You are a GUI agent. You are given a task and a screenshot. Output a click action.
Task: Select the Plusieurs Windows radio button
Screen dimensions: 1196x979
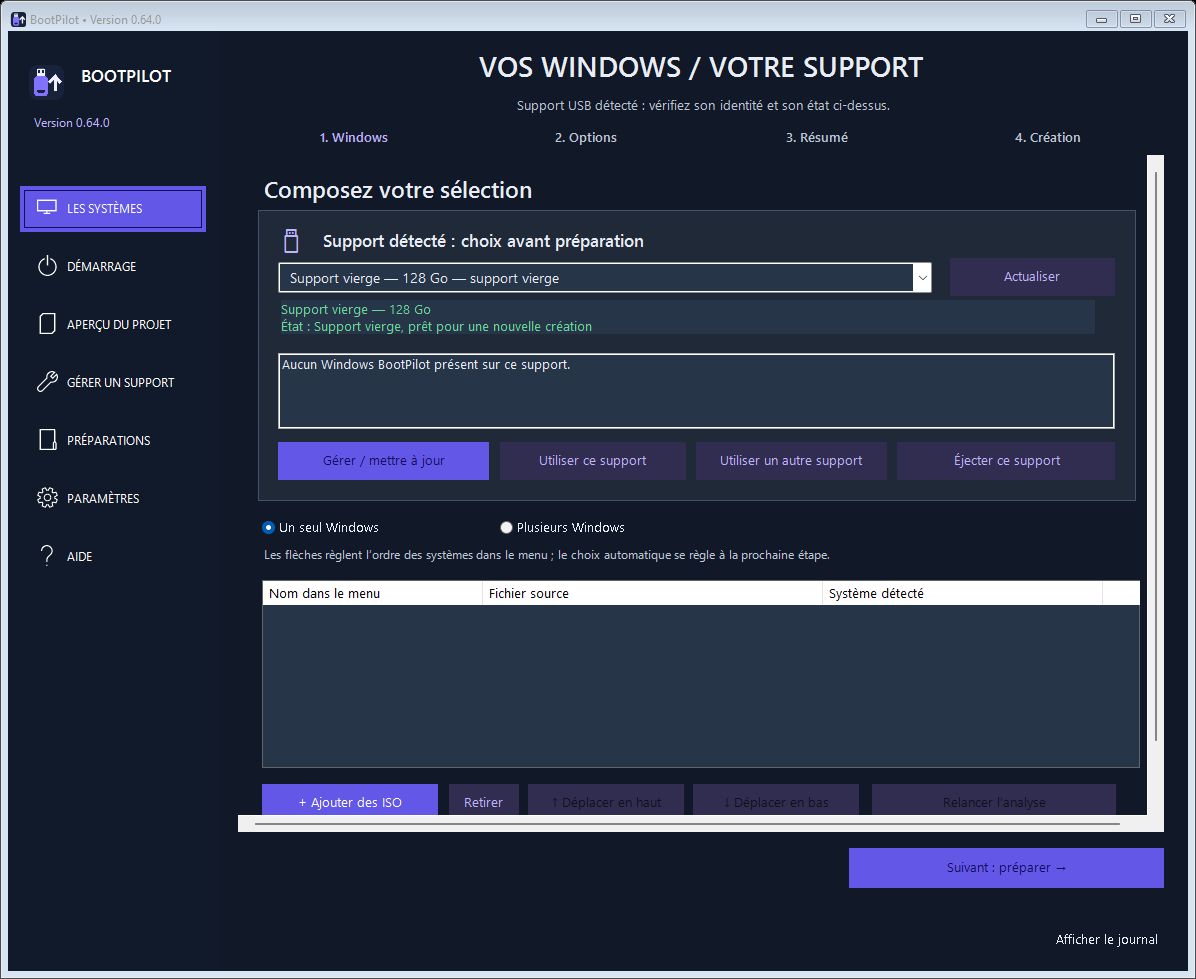point(506,528)
